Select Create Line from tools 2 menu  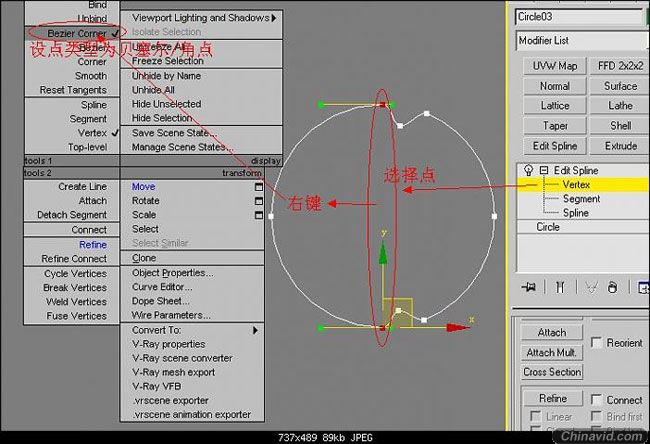(82, 187)
